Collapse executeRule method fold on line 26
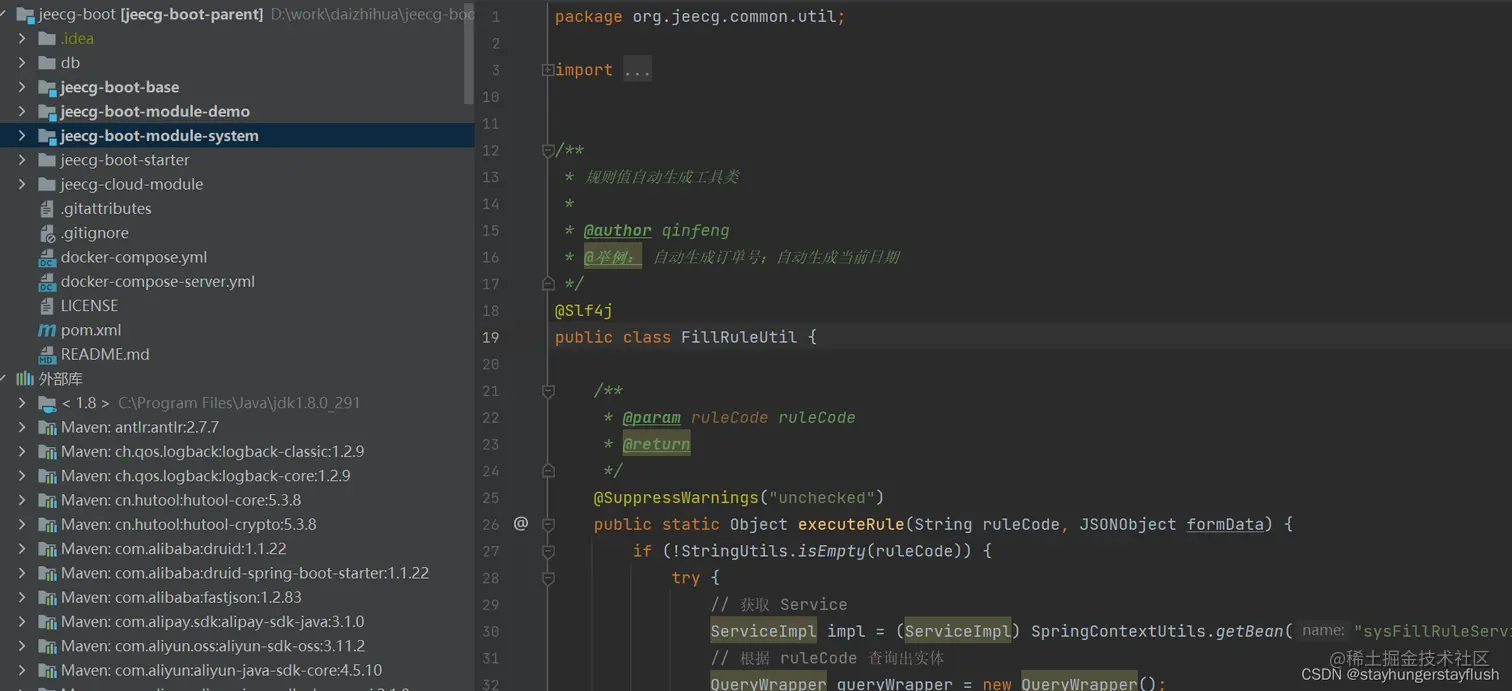1512x691 pixels. point(548,524)
